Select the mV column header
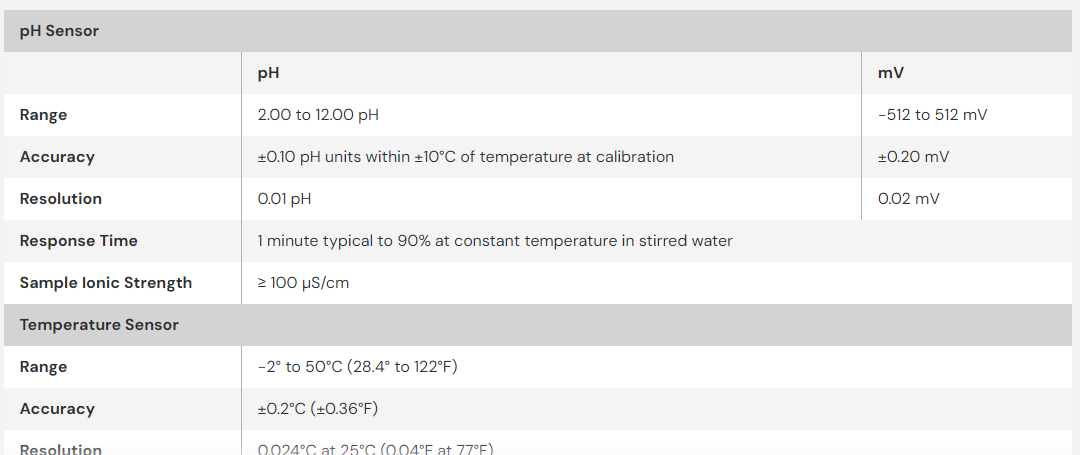Screen dimensions: 1080x455 click(891, 73)
